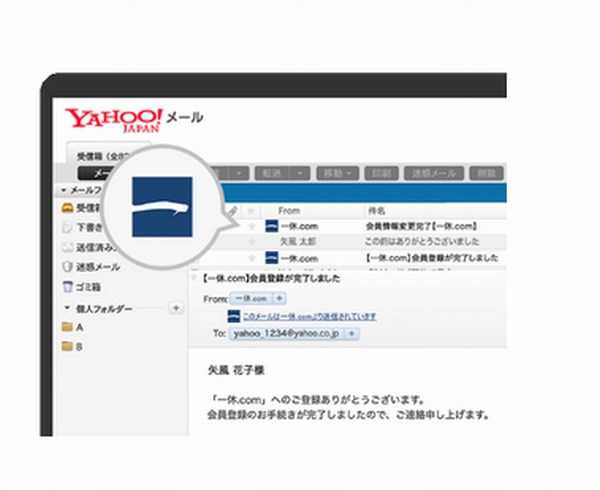Open the 迷惑メール spam folder in sidebar
Viewport: 600px width, 490px height.
(98, 267)
